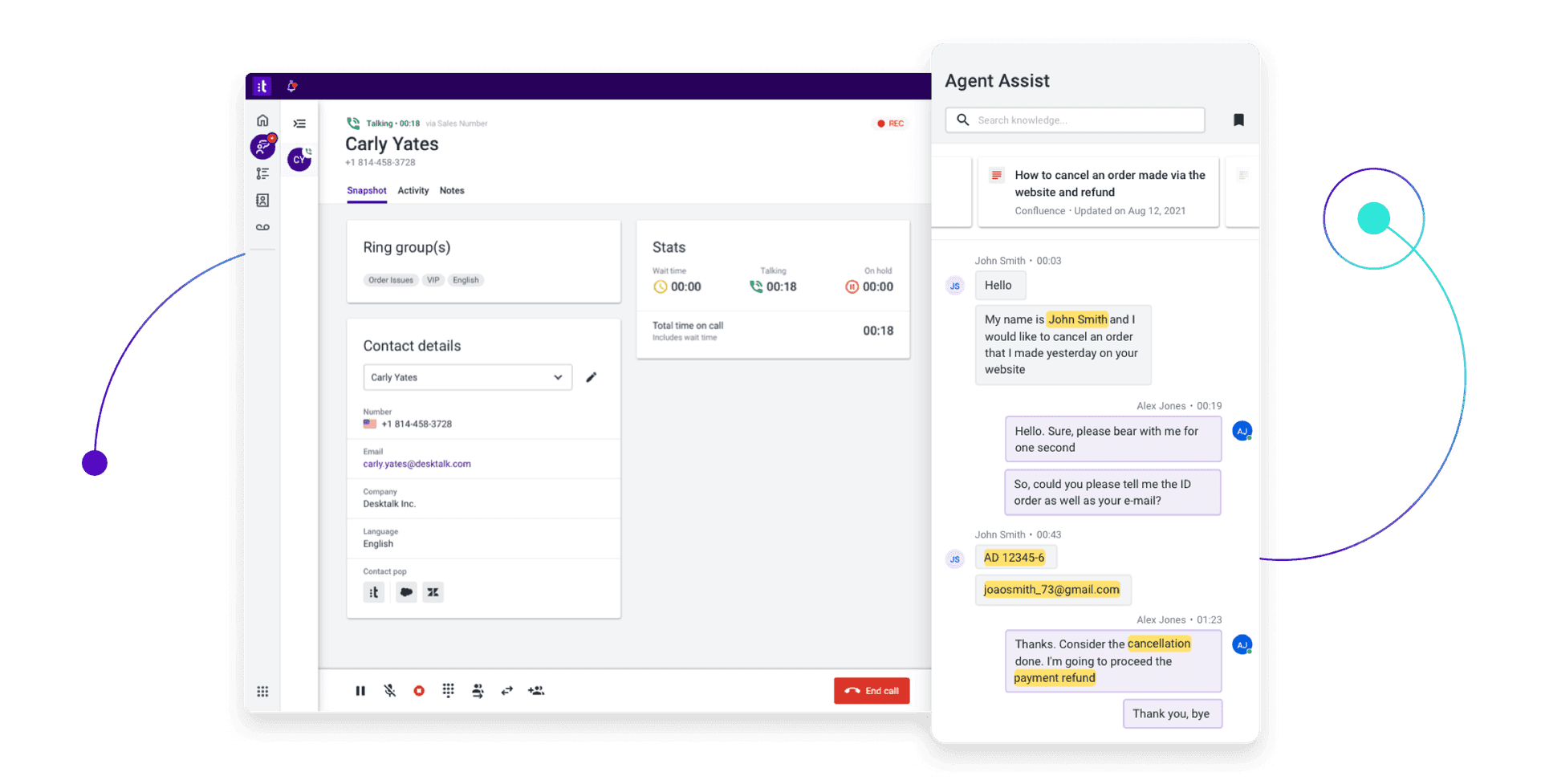Click the AJ avatar at 00:19 message

pyautogui.click(x=1242, y=432)
